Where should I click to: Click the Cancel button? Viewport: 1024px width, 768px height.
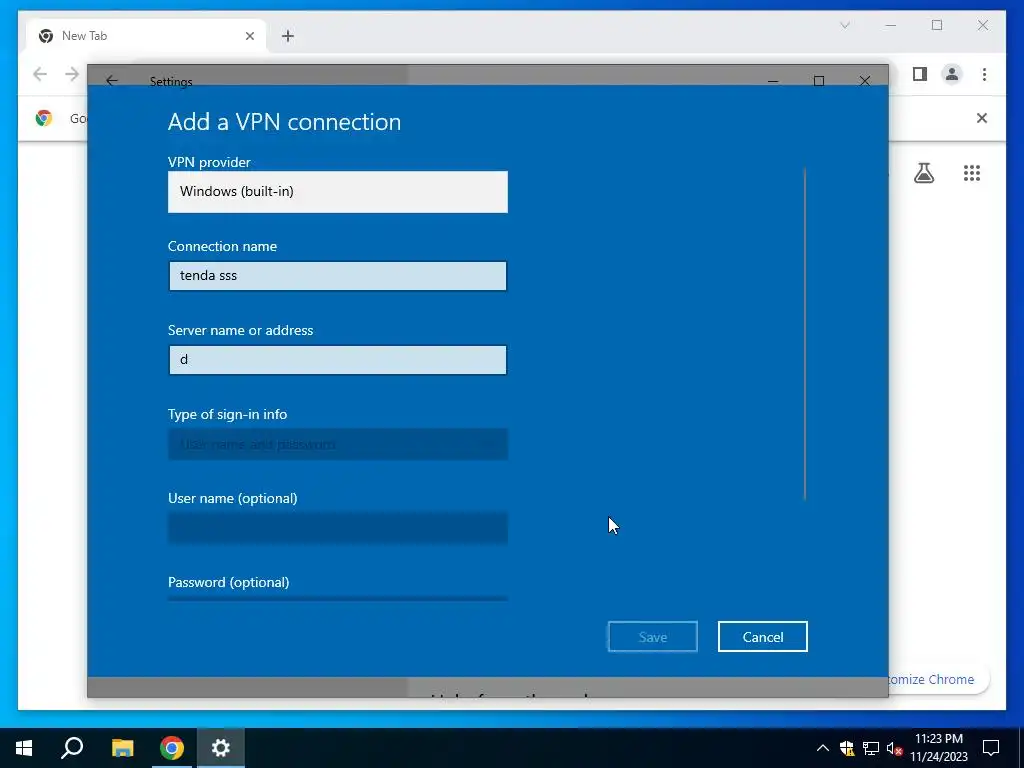[x=763, y=637]
